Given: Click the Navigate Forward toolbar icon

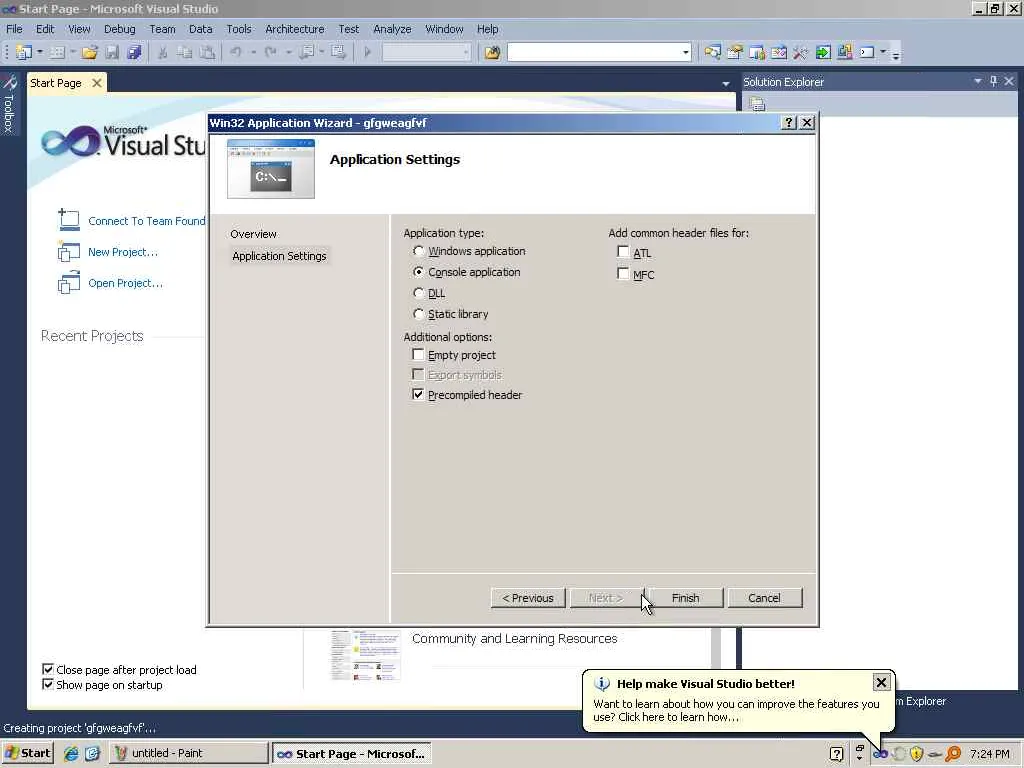Looking at the screenshot, I should 338,52.
